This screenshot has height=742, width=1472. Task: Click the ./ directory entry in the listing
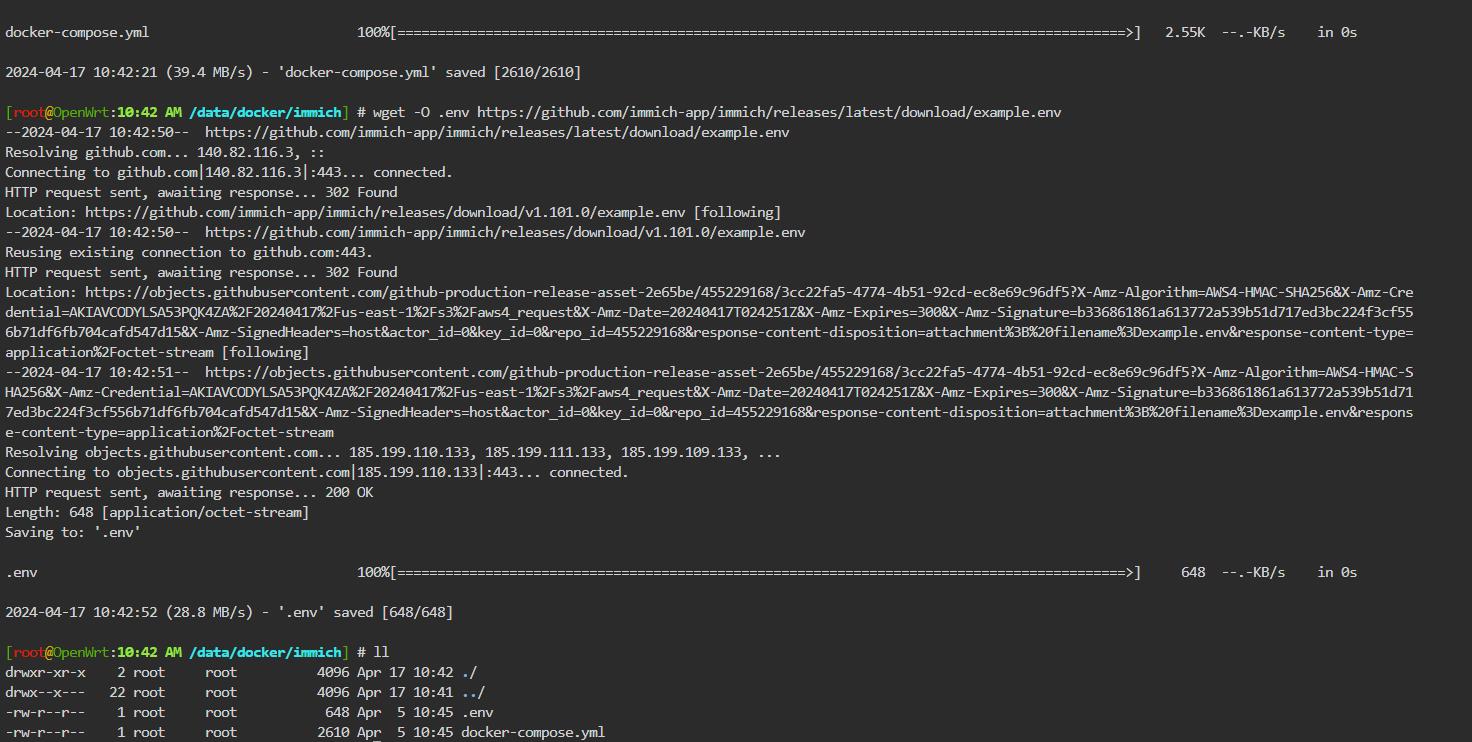point(469,672)
